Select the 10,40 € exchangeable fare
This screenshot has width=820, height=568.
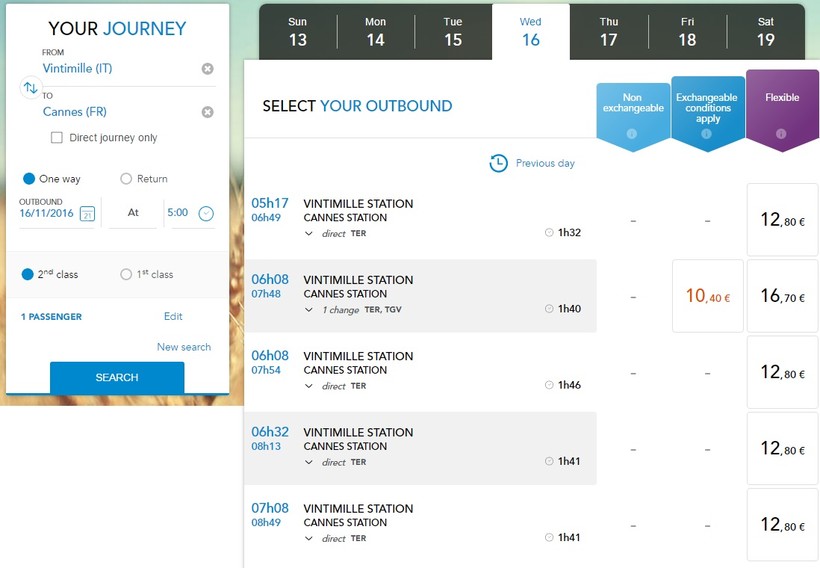708,296
